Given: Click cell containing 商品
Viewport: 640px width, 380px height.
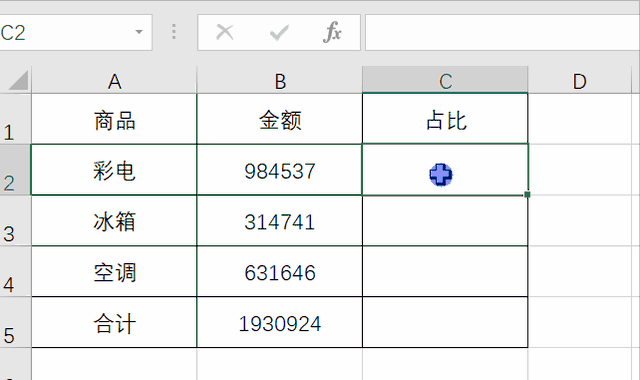Looking at the screenshot, I should [114, 119].
